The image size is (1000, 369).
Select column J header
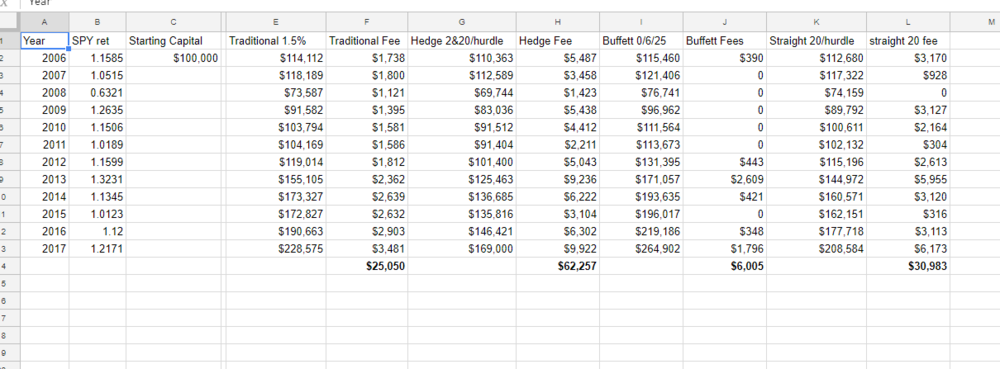click(x=724, y=22)
